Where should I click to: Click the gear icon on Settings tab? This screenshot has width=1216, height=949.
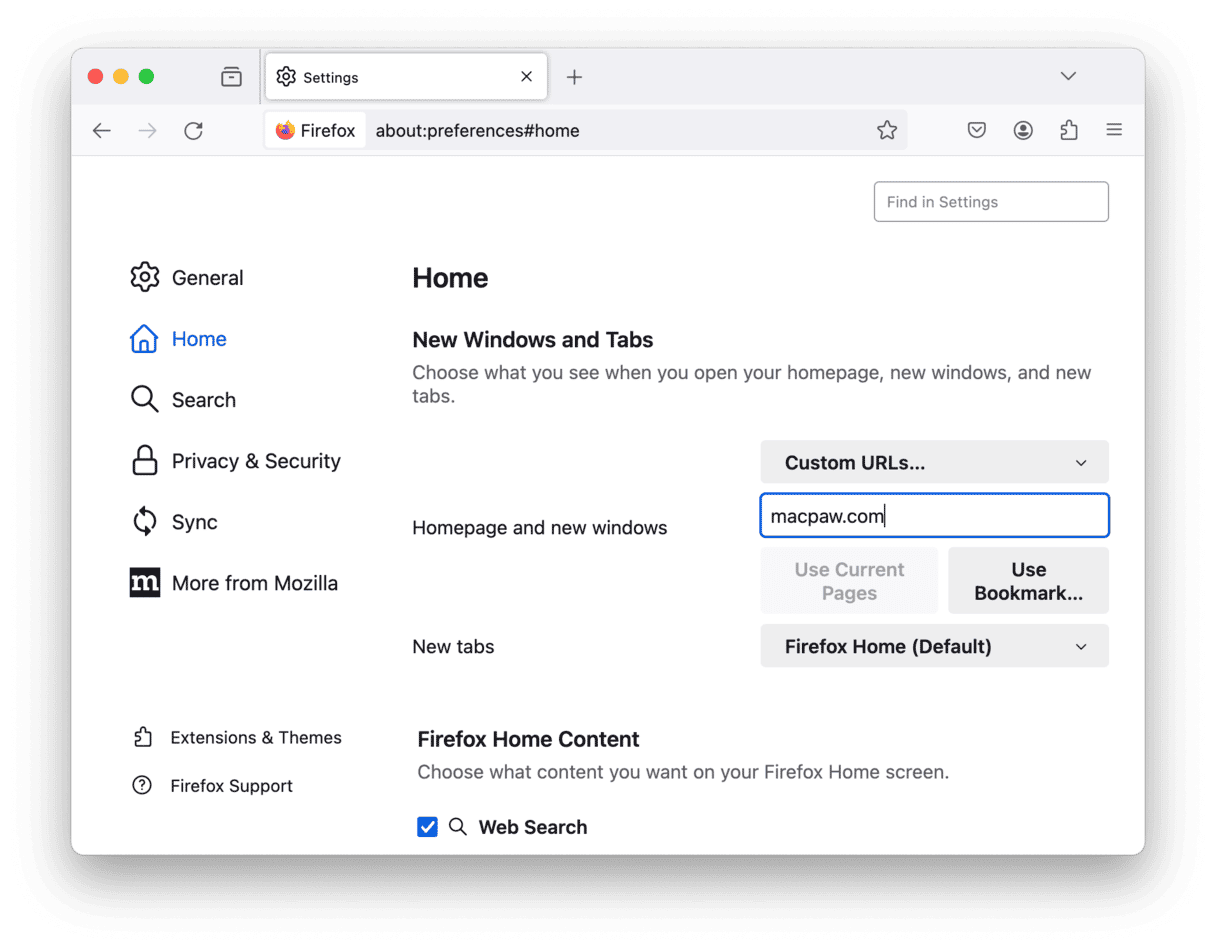pos(286,77)
